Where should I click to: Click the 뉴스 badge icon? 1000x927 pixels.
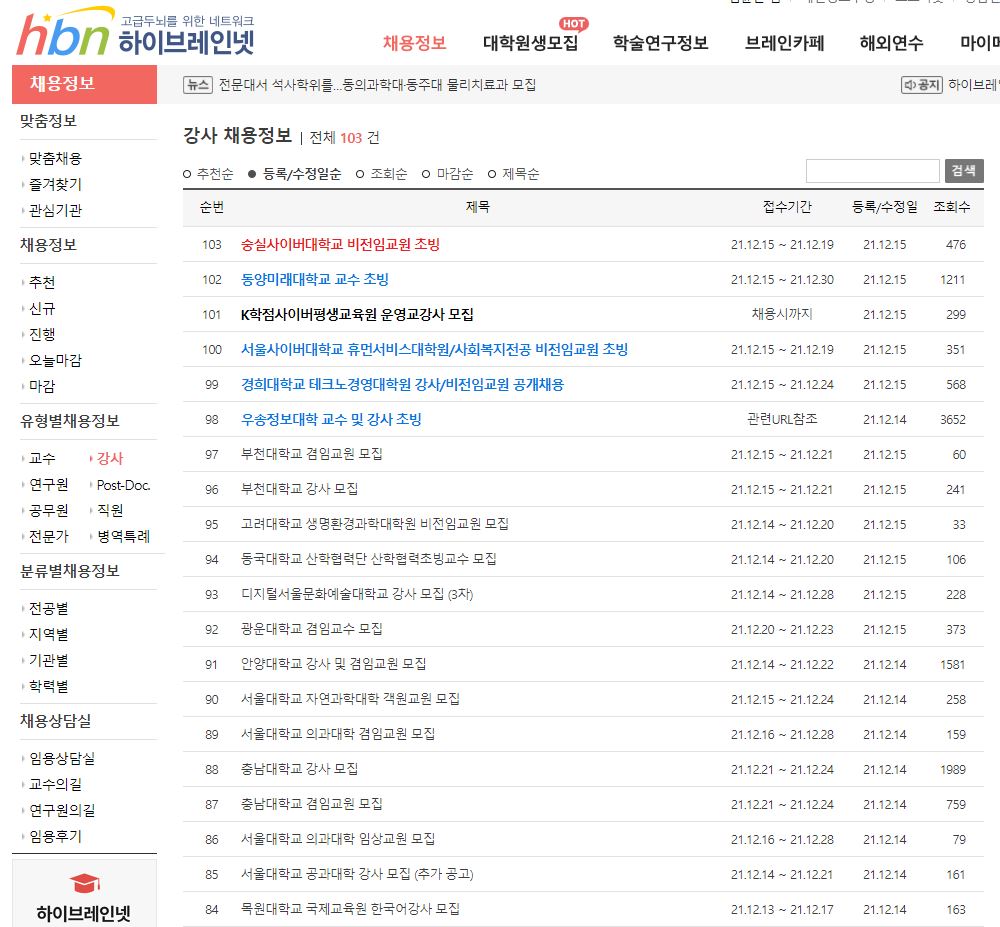coord(198,85)
